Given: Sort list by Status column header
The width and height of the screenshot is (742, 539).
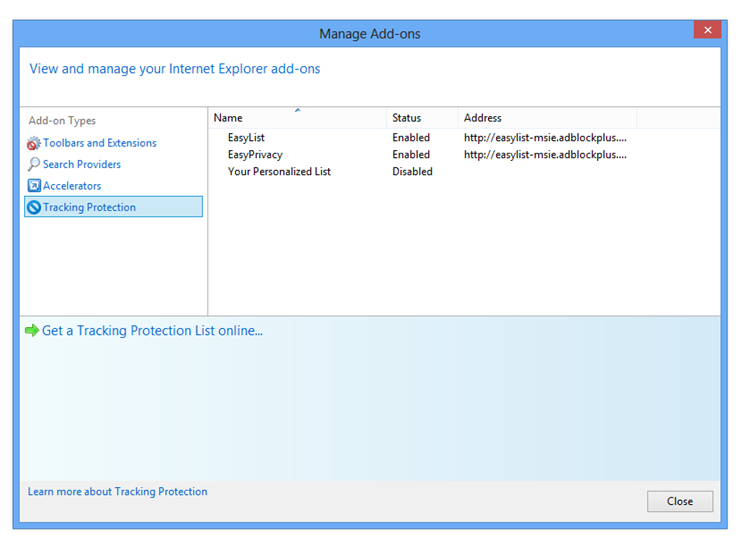Looking at the screenshot, I should 422,118.
